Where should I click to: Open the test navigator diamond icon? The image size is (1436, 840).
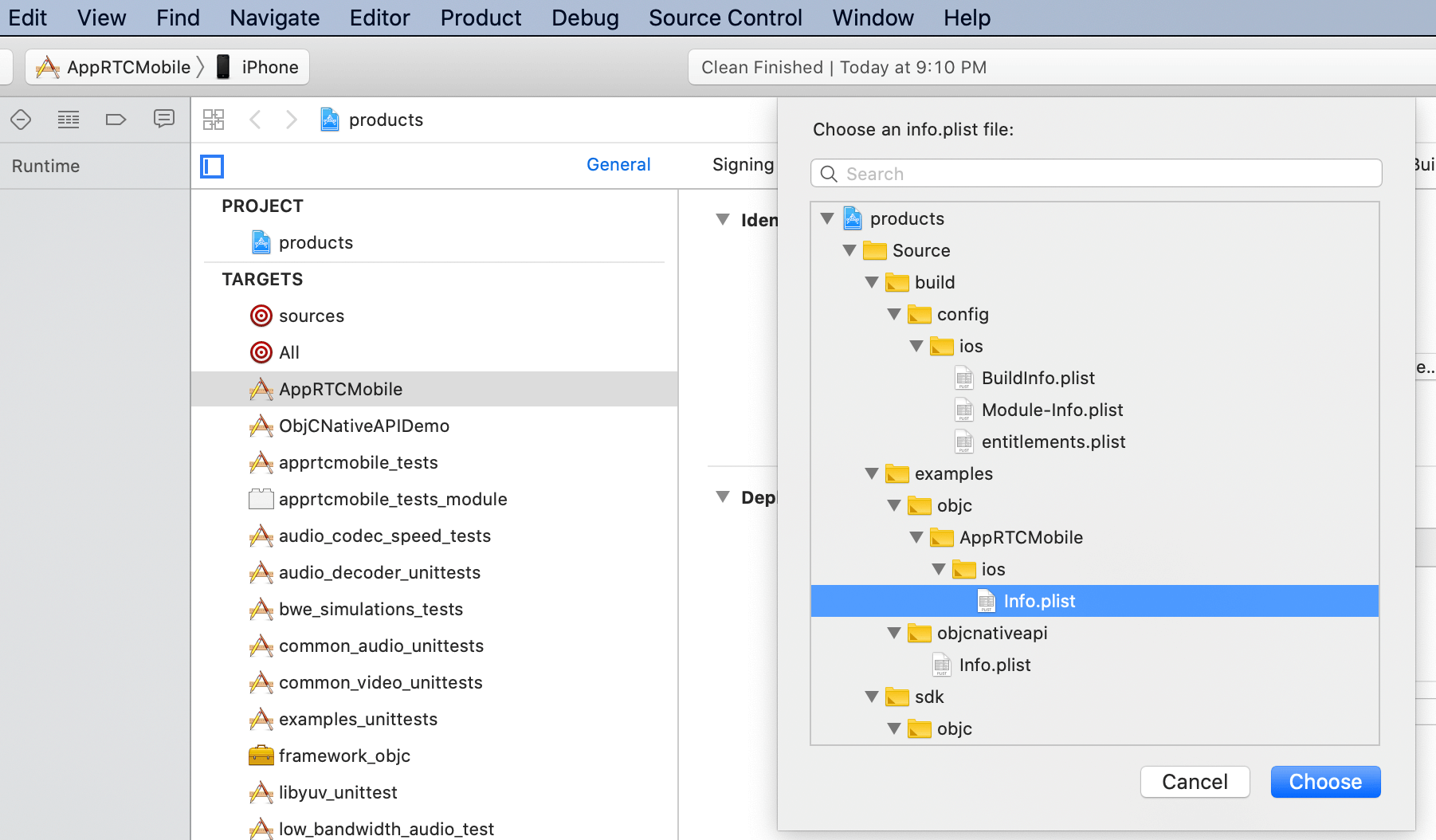(x=21, y=120)
